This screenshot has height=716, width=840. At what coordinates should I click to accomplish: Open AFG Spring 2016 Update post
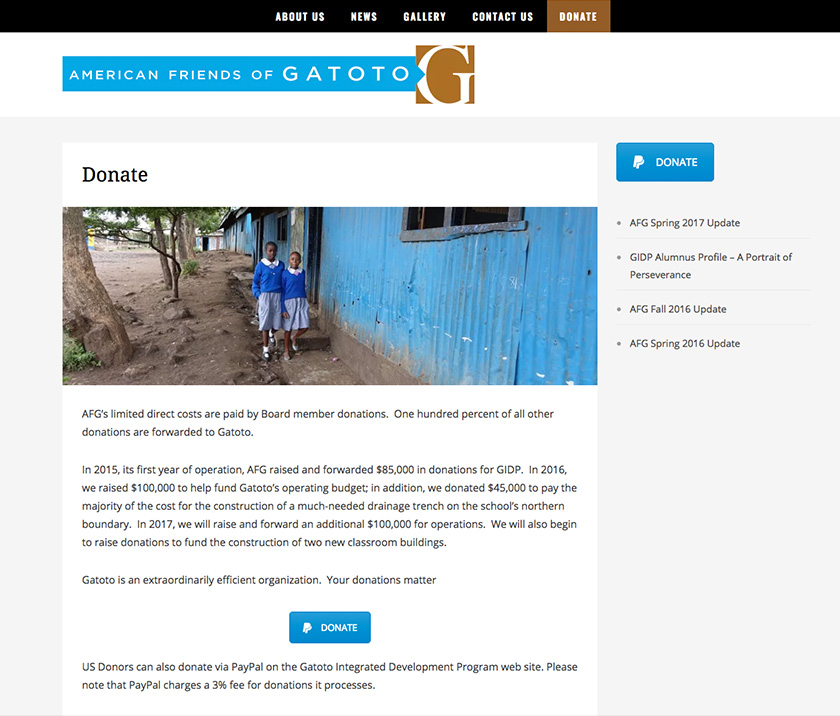pos(685,343)
